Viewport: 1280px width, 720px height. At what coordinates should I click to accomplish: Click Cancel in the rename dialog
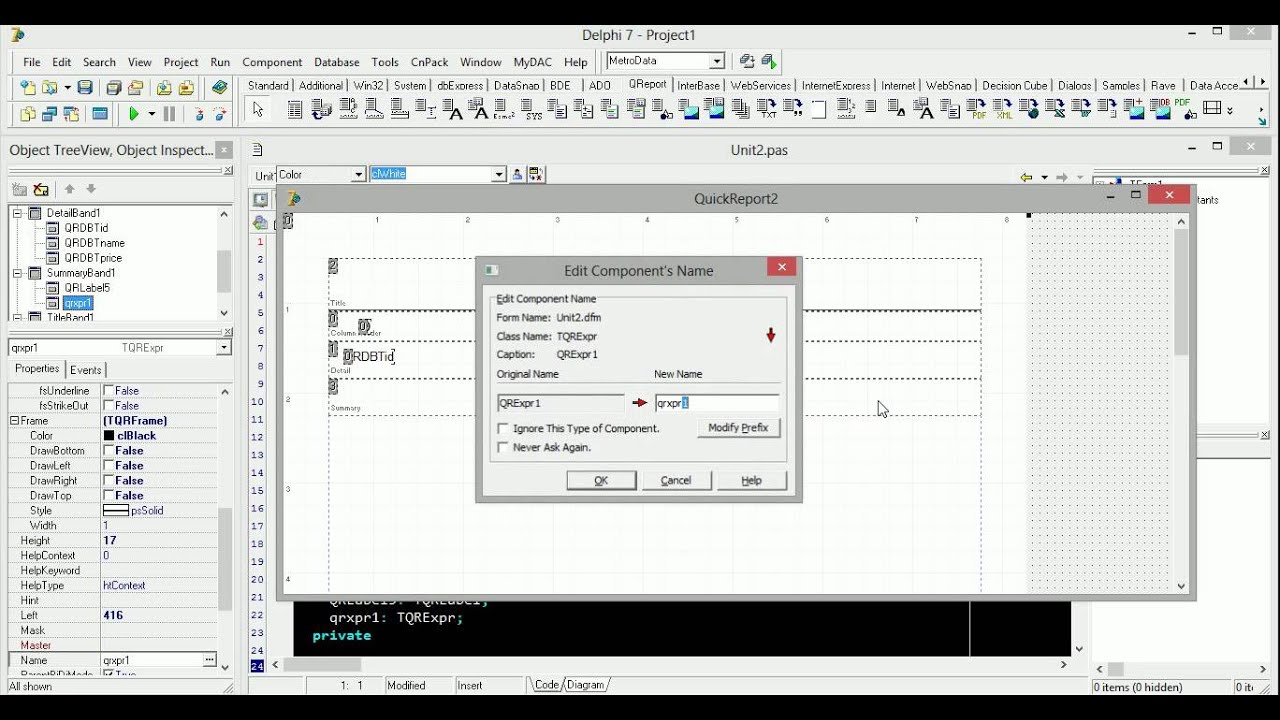676,481
